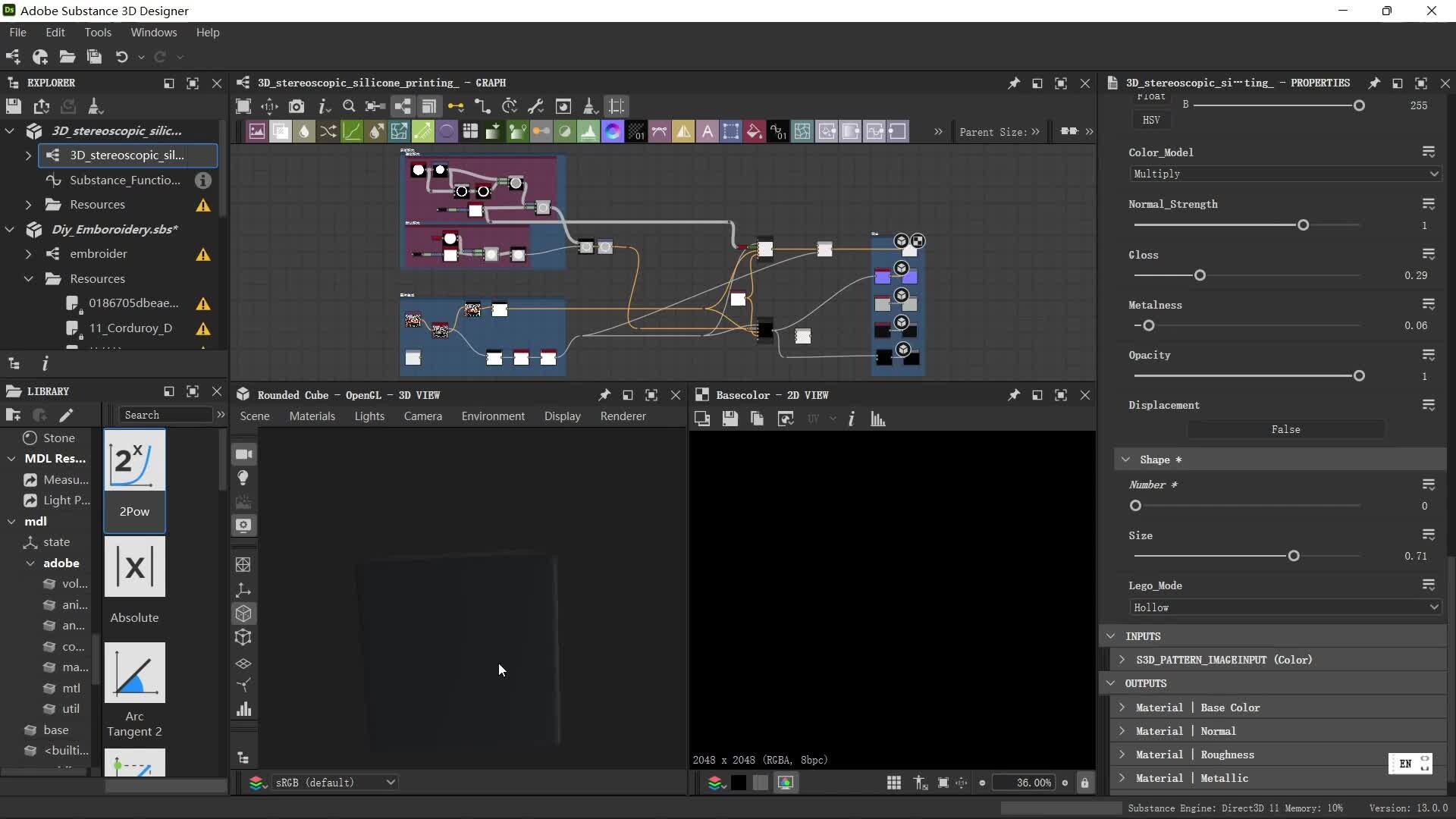The width and height of the screenshot is (1456, 819).
Task: Click the Text node icon in graph toolbar
Action: point(707,132)
